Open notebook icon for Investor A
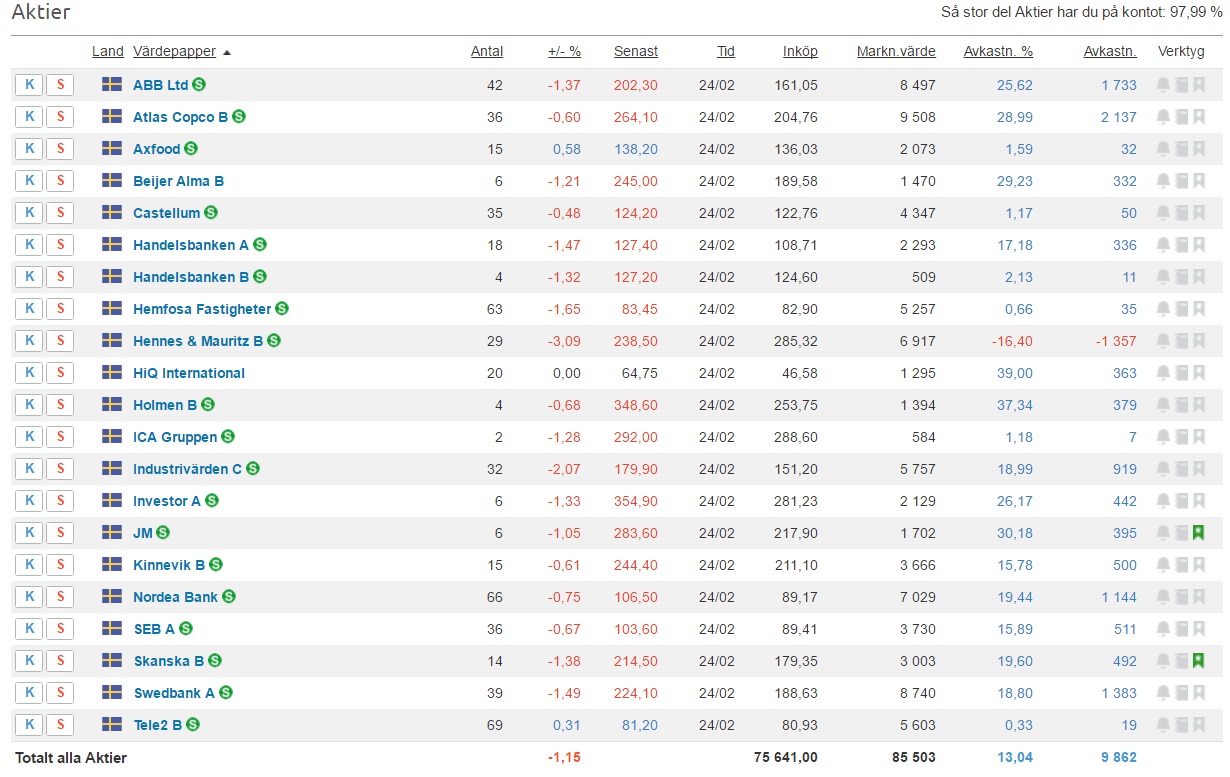1230x777 pixels. [x=1181, y=501]
